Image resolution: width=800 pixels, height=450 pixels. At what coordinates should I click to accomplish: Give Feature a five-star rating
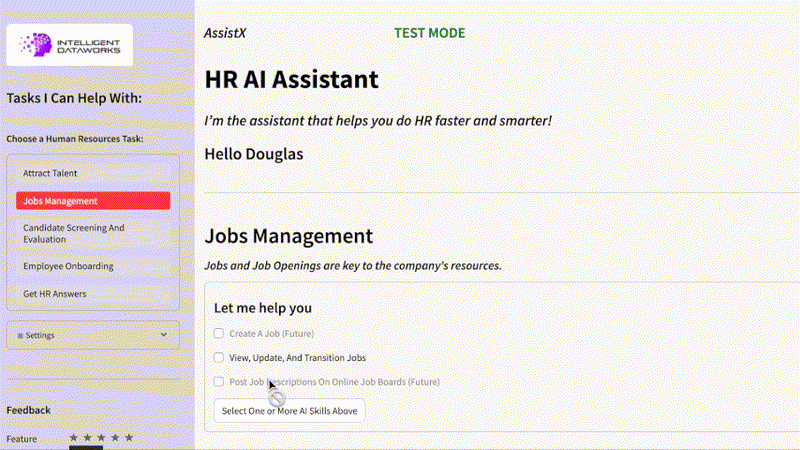click(x=128, y=438)
